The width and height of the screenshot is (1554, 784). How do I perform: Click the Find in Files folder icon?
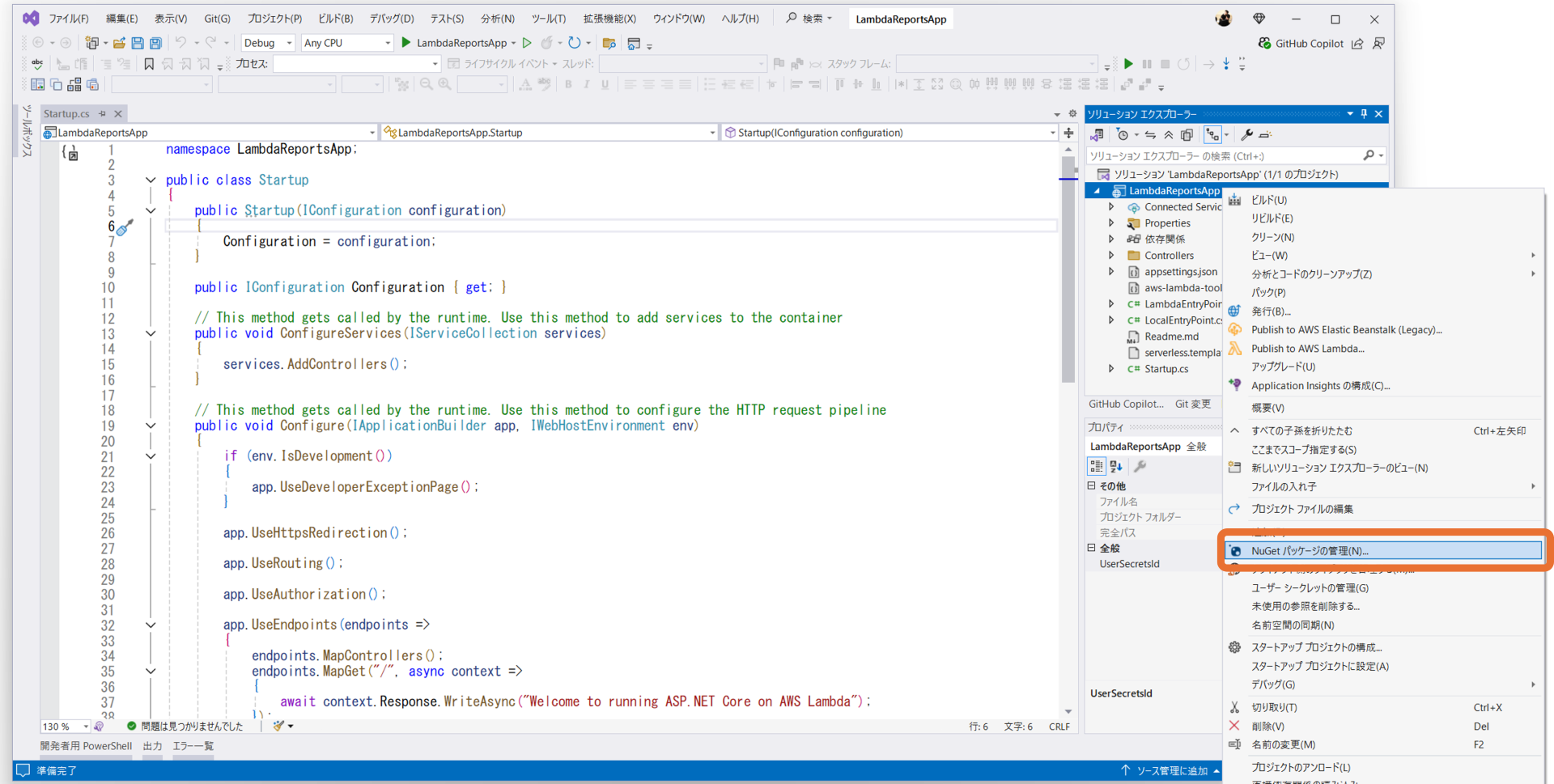[x=609, y=43]
